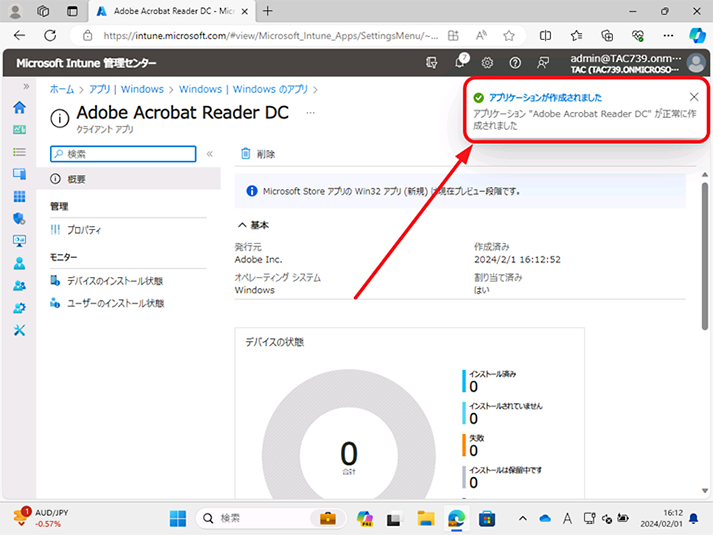Click the blue info icon in preview banner
Image resolution: width=713 pixels, height=535 pixels.
[x=251, y=191]
